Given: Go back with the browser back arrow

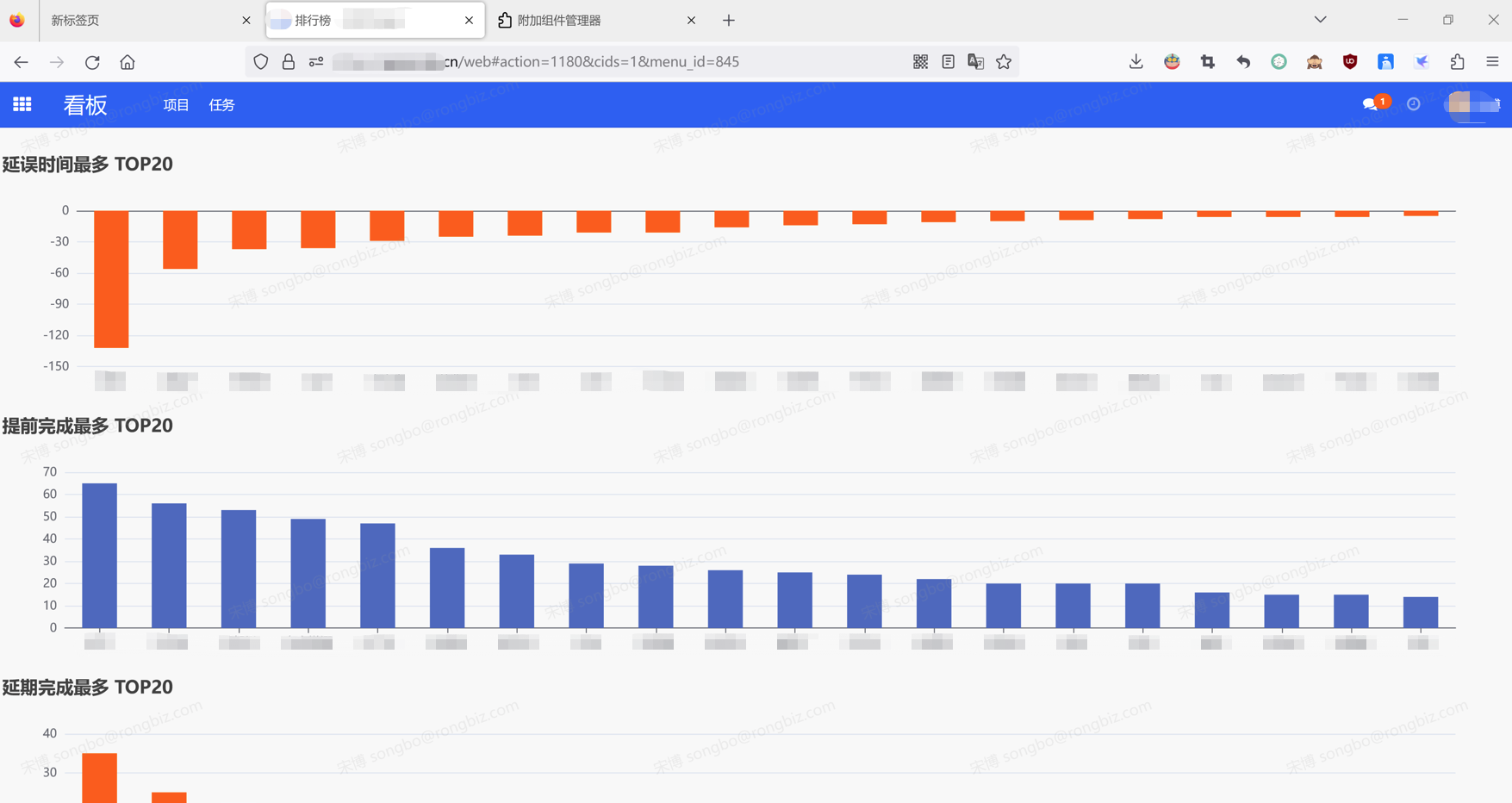Looking at the screenshot, I should (x=22, y=62).
